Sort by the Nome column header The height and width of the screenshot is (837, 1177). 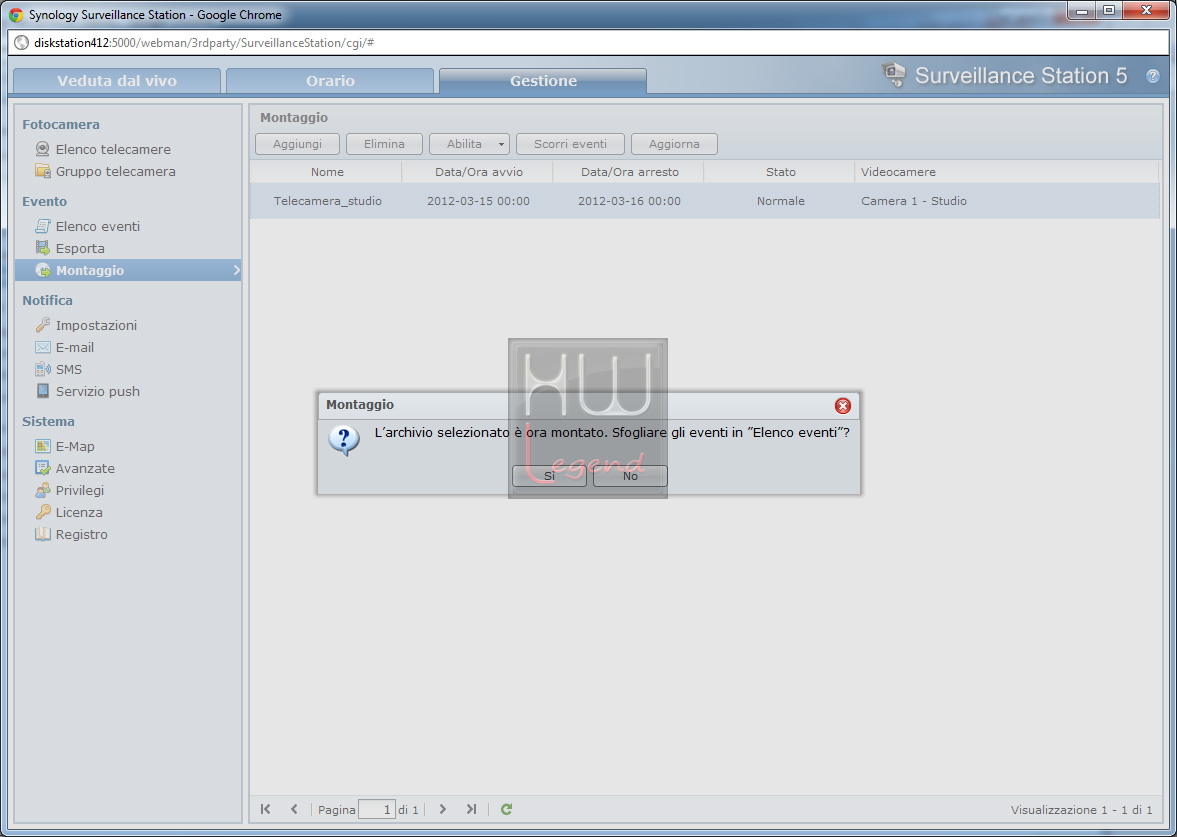pyautogui.click(x=327, y=172)
